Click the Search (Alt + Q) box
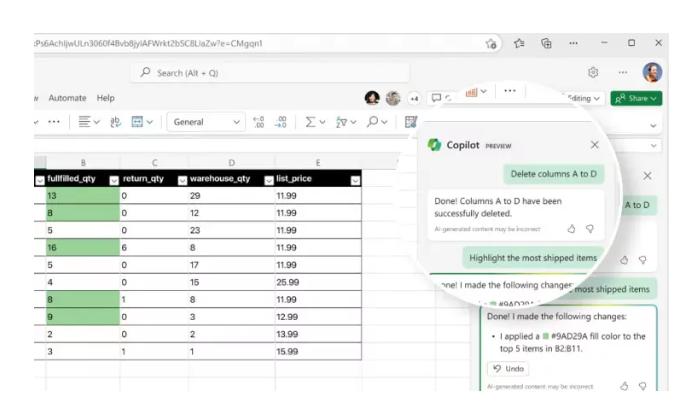 (269, 73)
